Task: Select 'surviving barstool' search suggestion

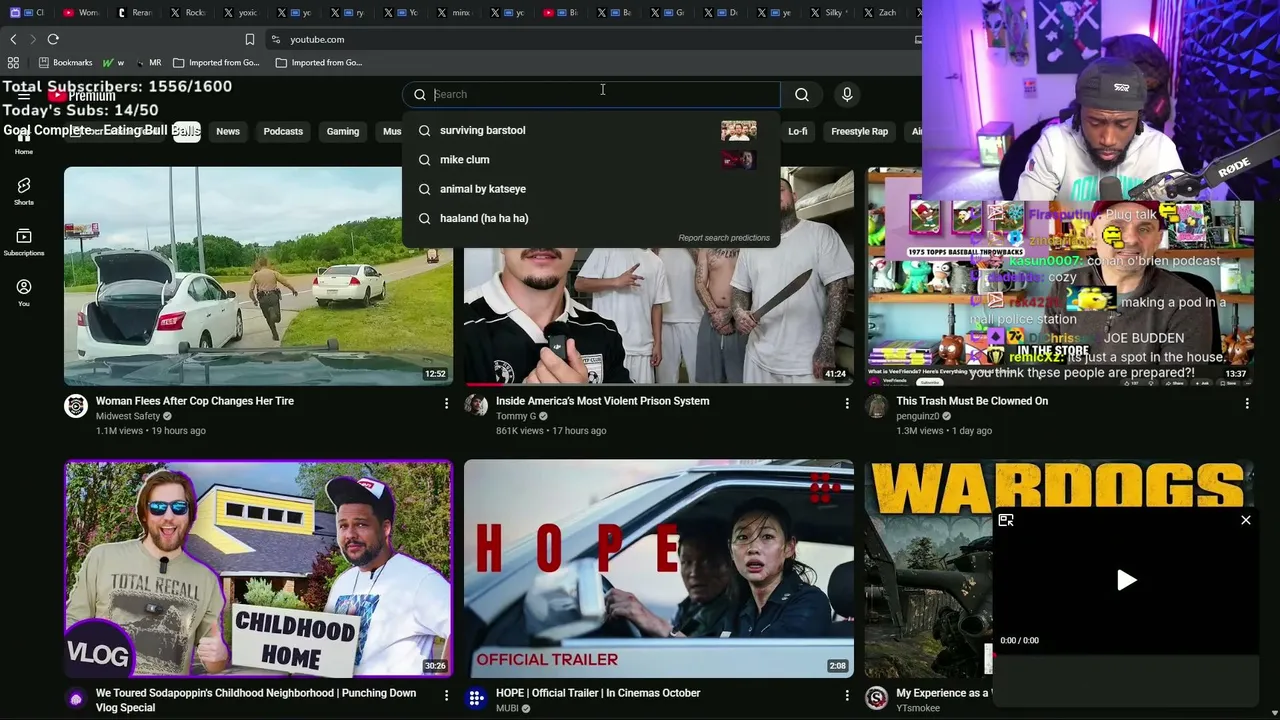Action: (591, 130)
